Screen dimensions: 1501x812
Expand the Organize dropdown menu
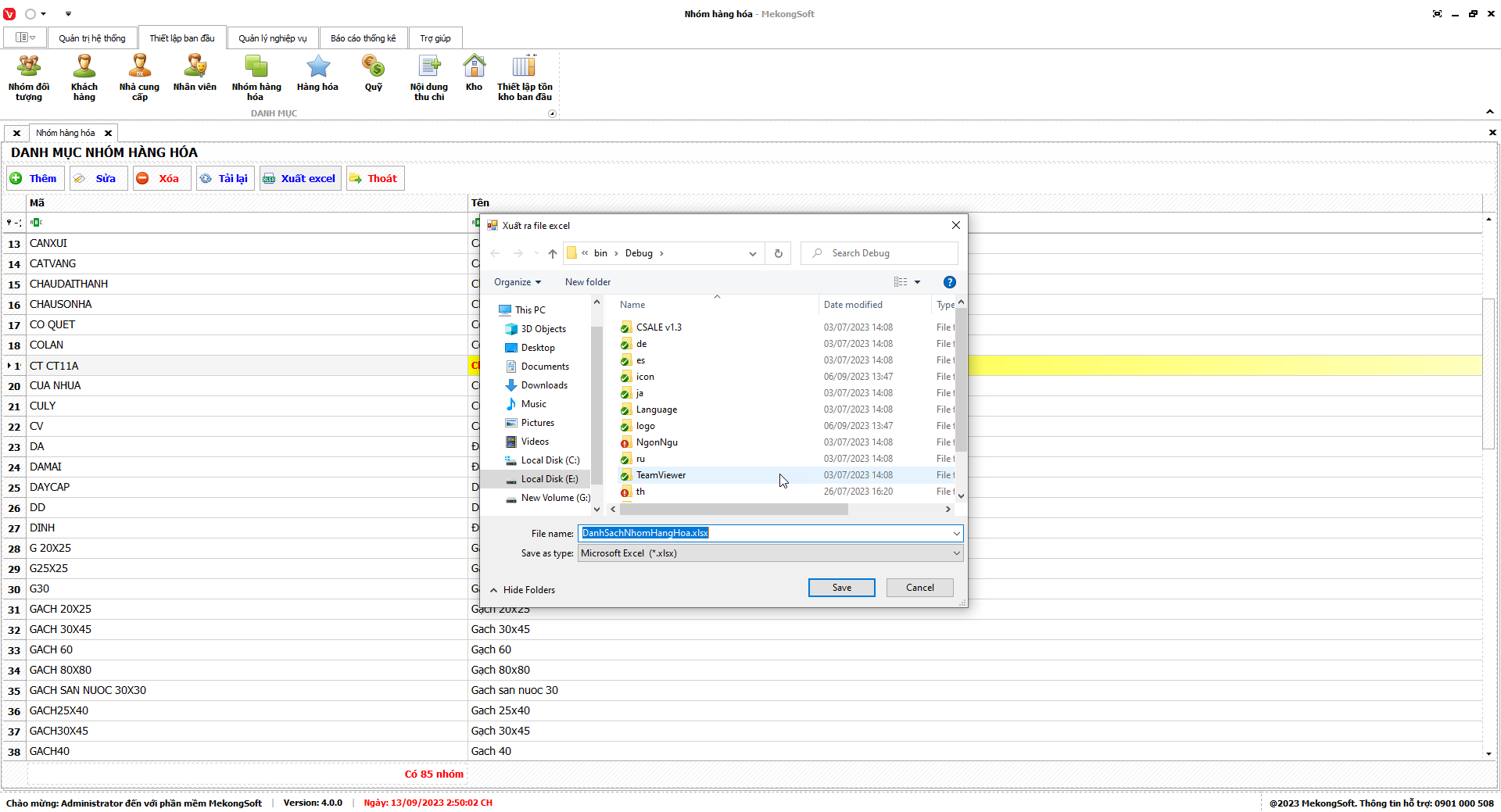[x=517, y=282]
